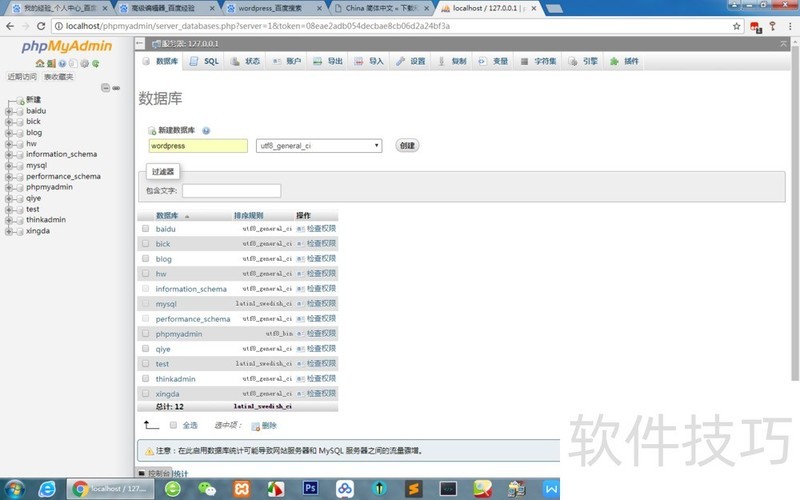
Task: Expand the xingda node in sidebar tree
Action: [9, 232]
